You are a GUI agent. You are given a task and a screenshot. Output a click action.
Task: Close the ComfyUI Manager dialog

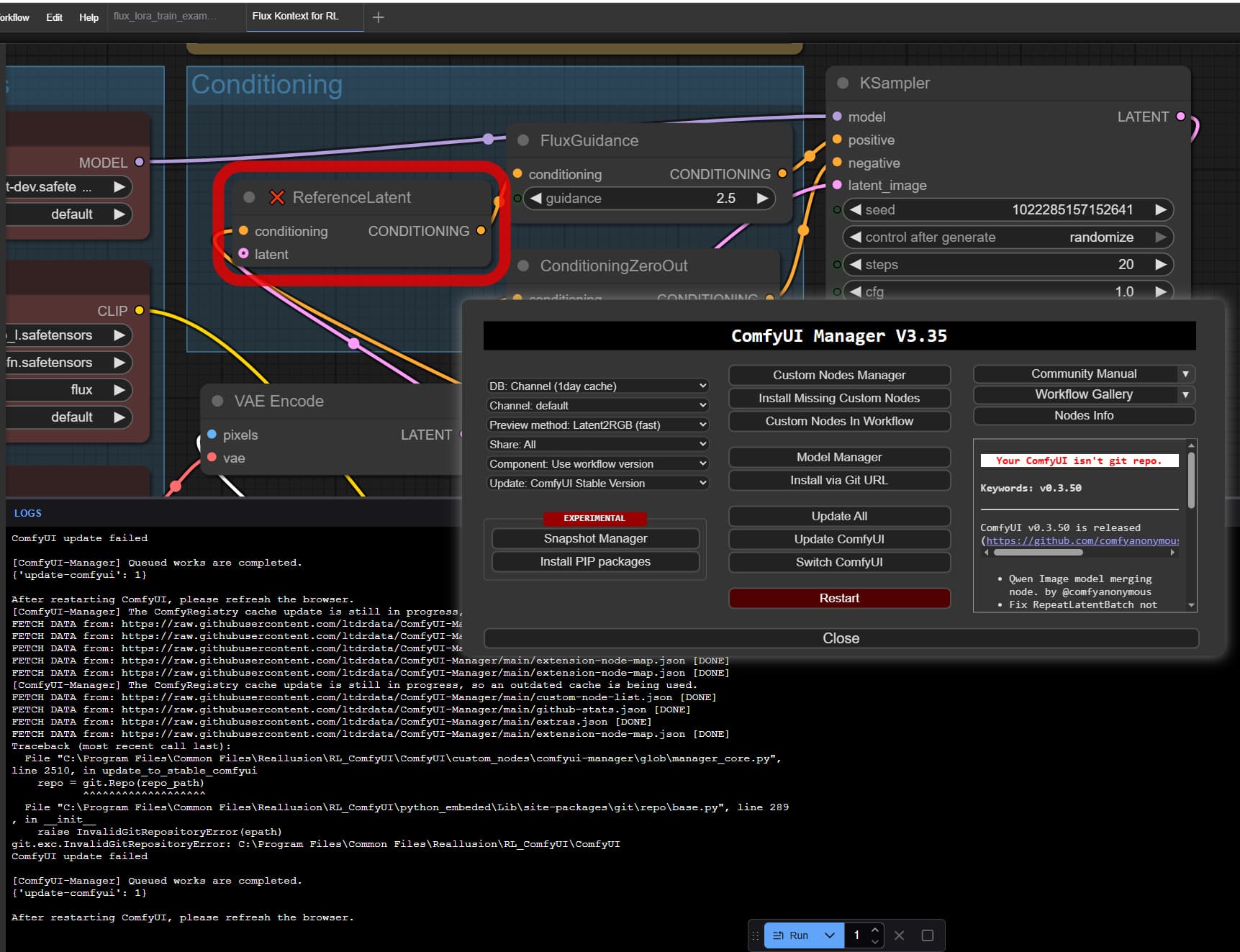click(x=841, y=638)
